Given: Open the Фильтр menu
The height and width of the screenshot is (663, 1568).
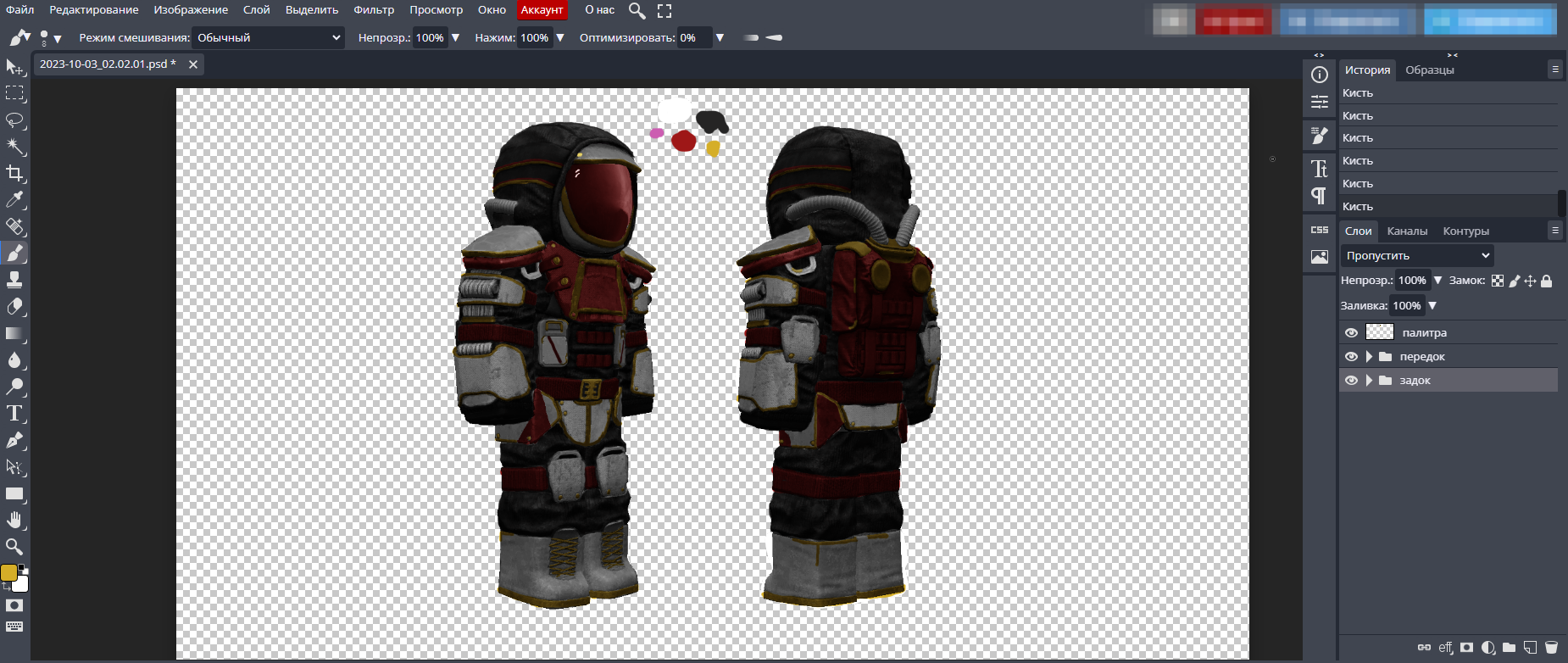Looking at the screenshot, I should pos(374,10).
